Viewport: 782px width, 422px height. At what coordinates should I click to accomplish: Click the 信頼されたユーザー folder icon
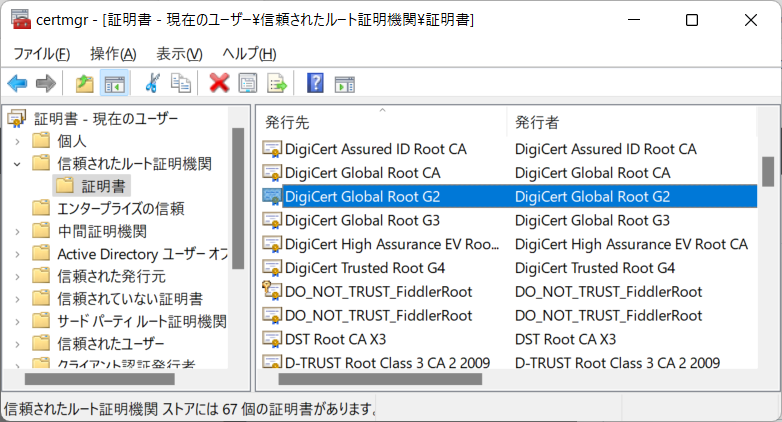tap(41, 343)
